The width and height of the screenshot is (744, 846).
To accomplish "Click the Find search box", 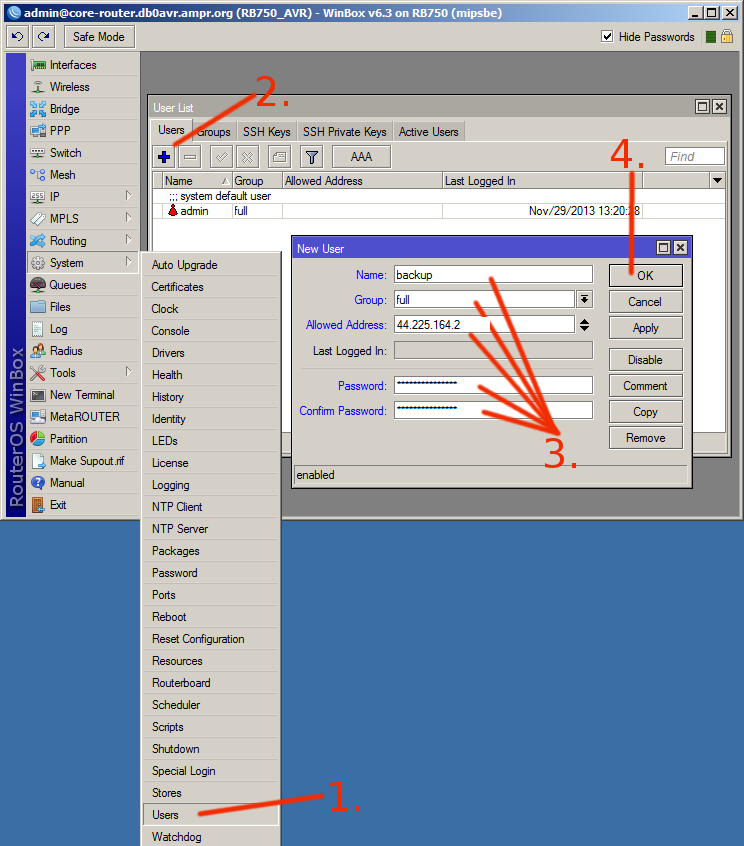I will click(694, 156).
